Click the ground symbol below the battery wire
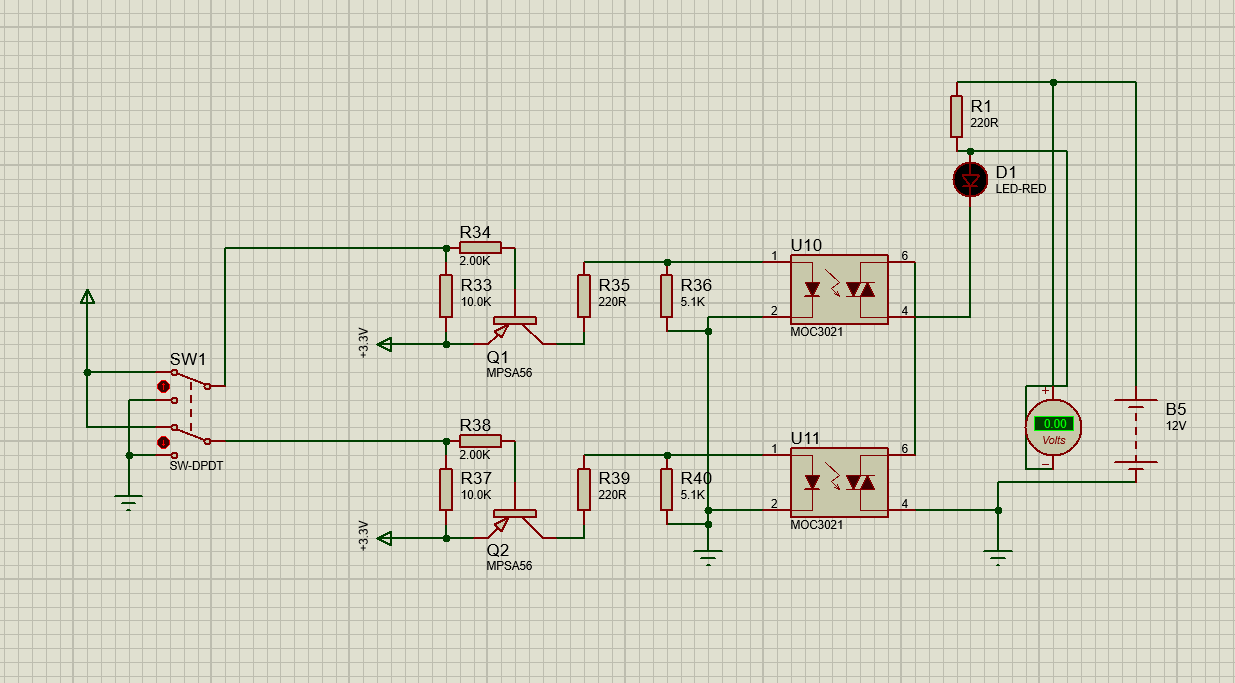 click(997, 558)
